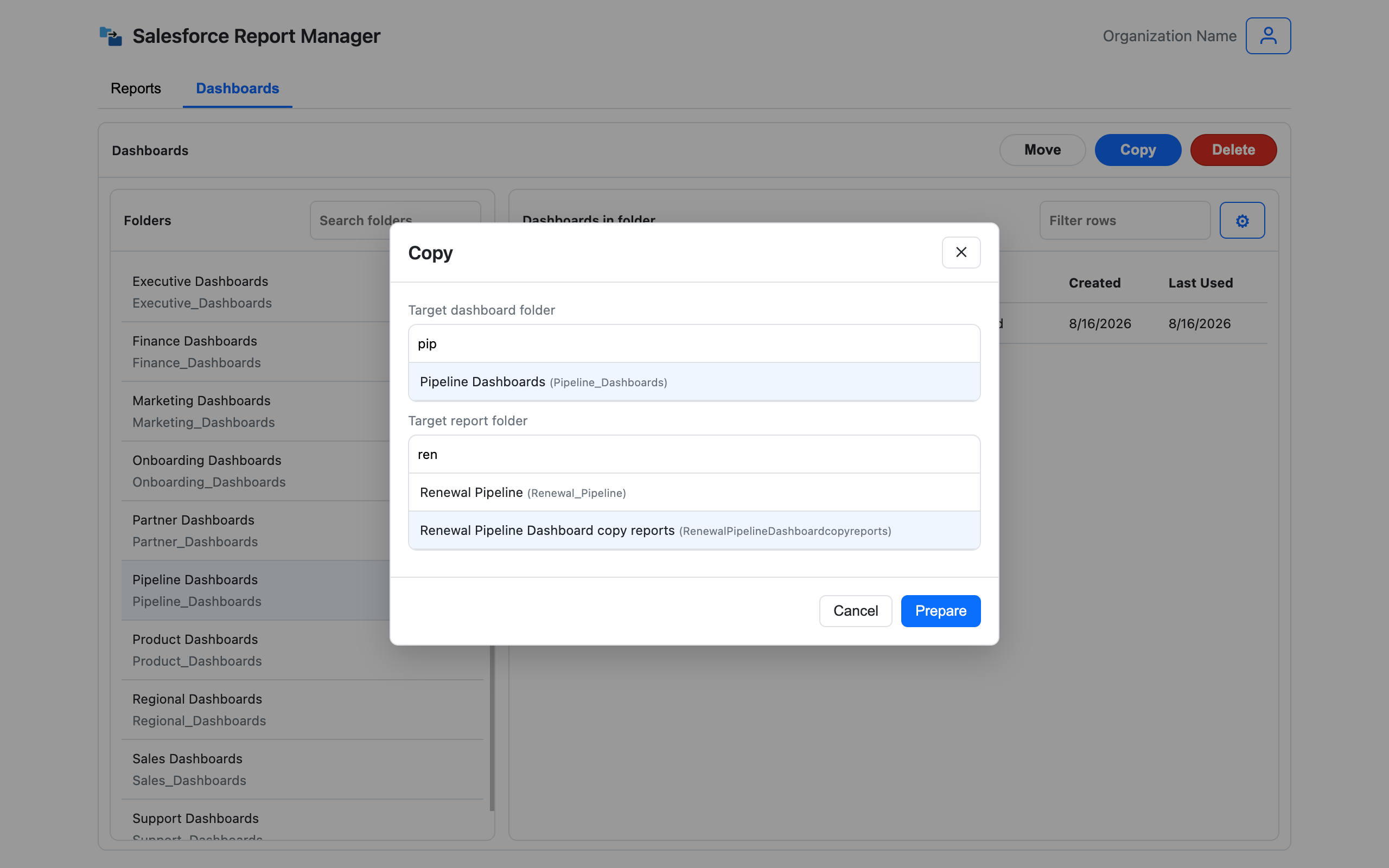
Task: Open the Product Dashboards folder
Action: point(302,650)
